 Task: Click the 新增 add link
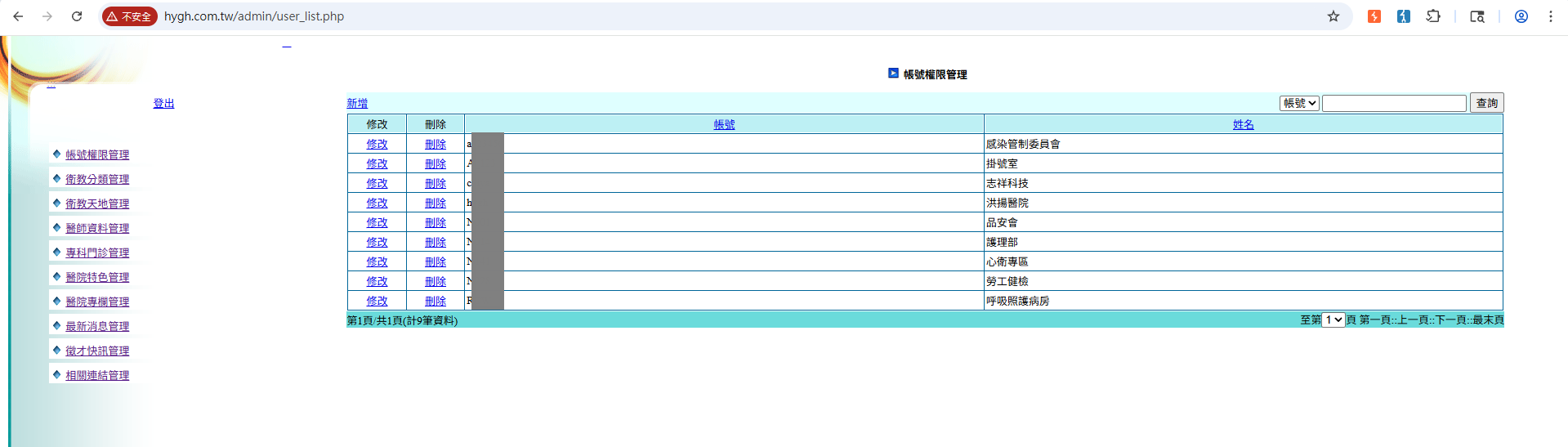coord(357,103)
